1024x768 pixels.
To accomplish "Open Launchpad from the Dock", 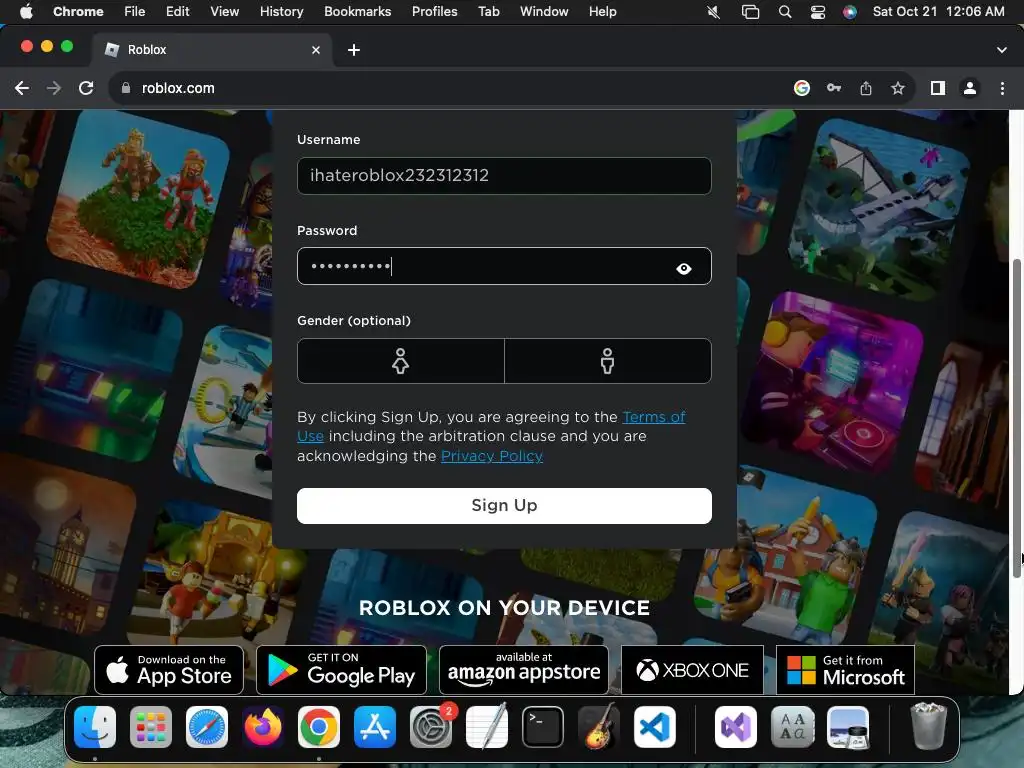I will tap(151, 727).
